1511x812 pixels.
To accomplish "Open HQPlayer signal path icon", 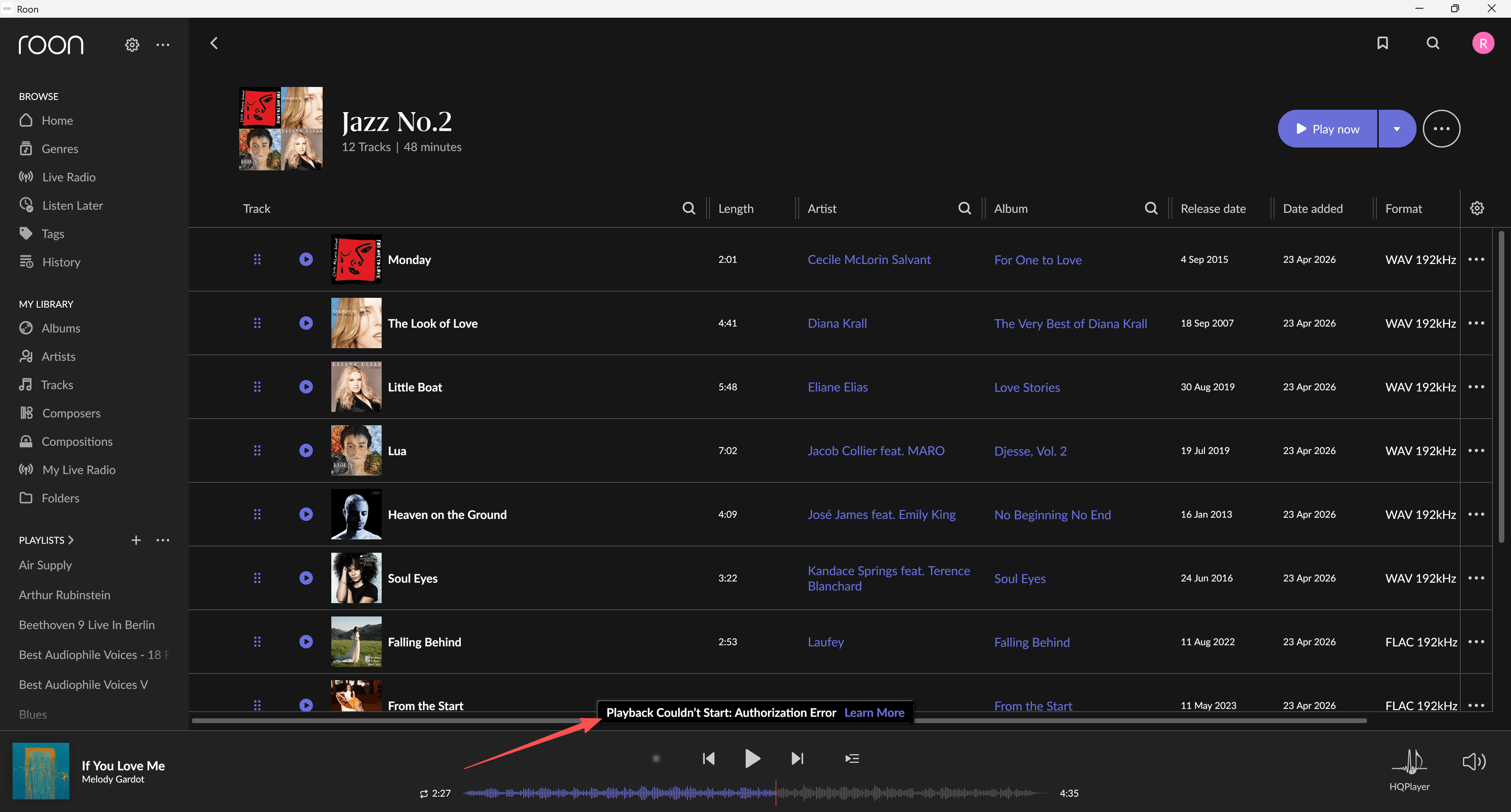I will pos(1409,762).
